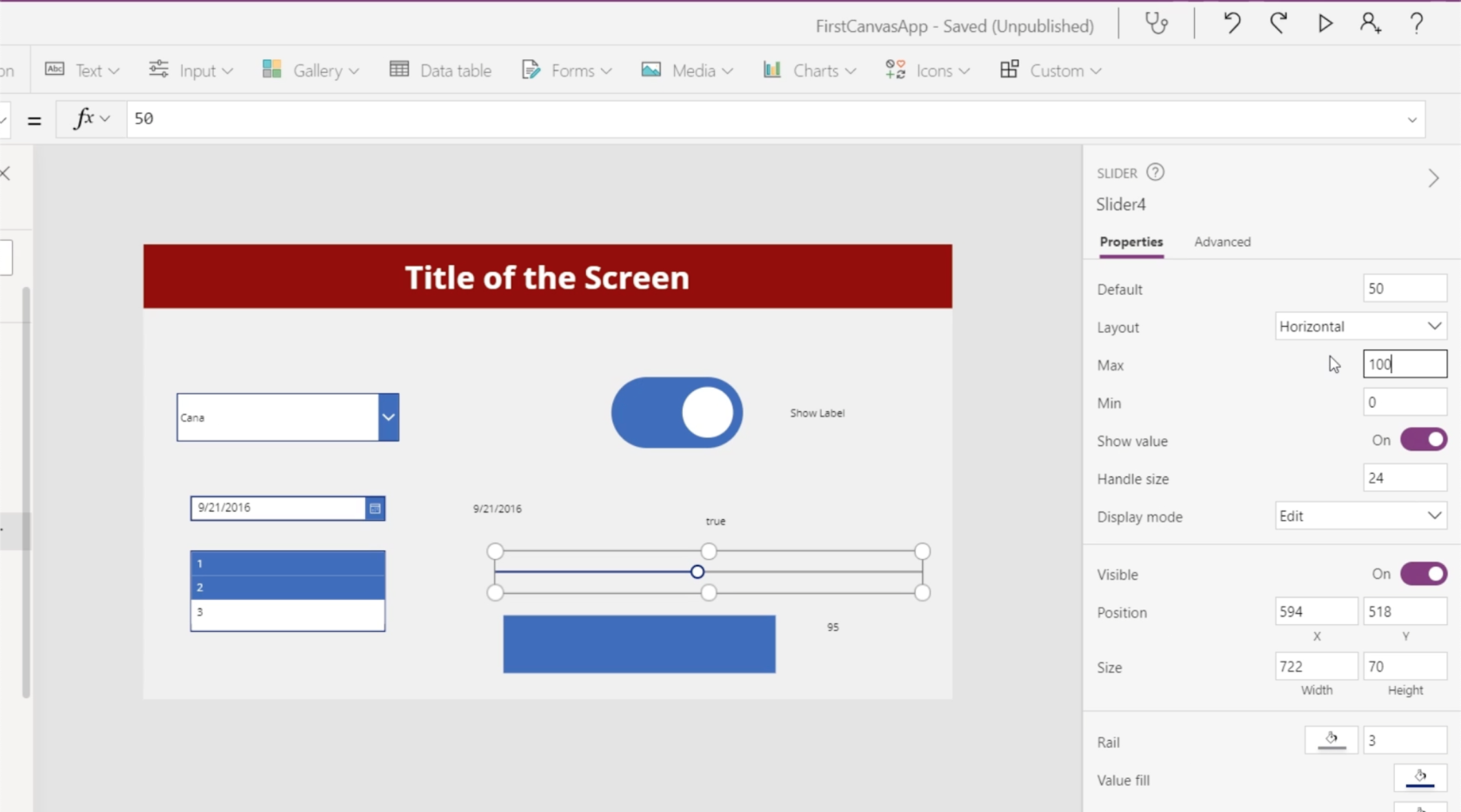Click the Slider4 control name
This screenshot has height=812, width=1461.
tap(1121, 204)
